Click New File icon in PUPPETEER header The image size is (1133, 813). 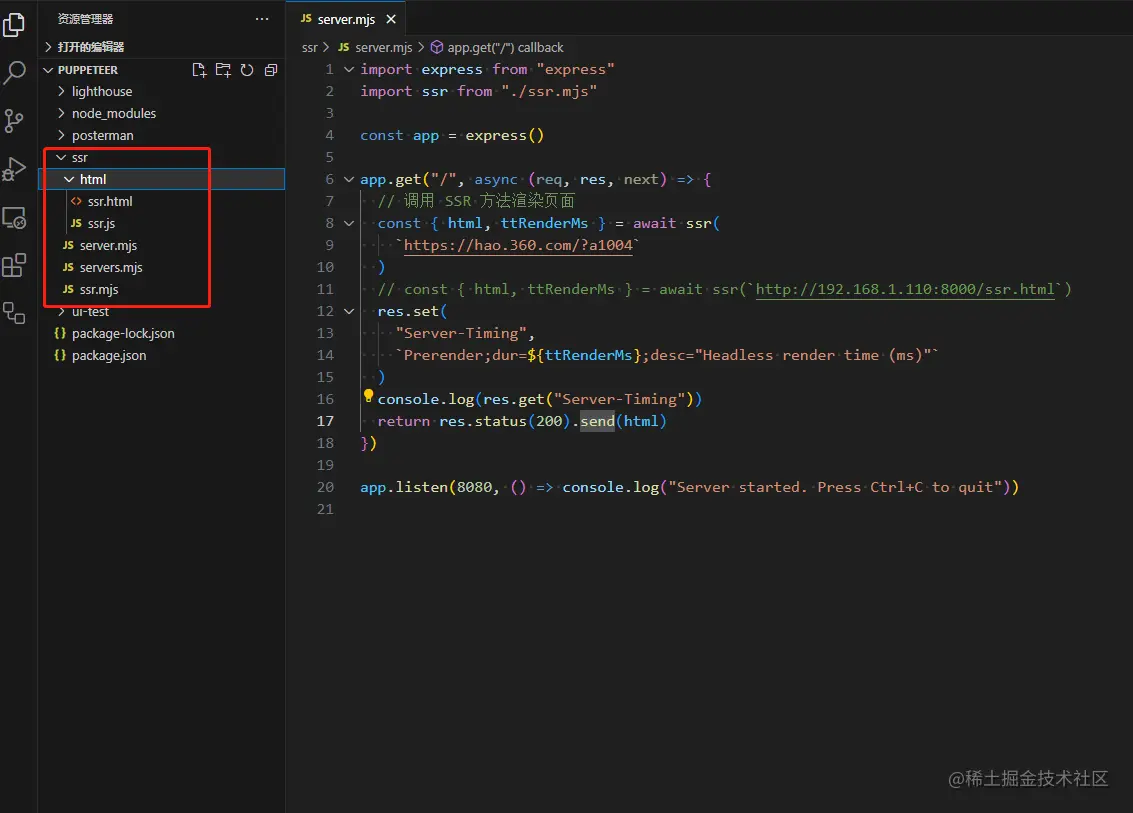tap(199, 70)
